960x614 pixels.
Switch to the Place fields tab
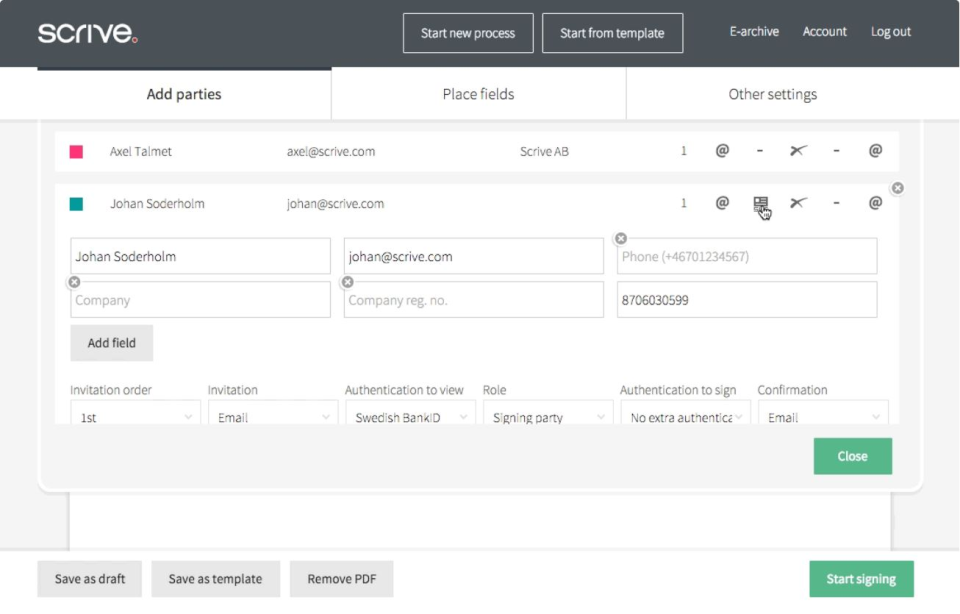(x=478, y=94)
